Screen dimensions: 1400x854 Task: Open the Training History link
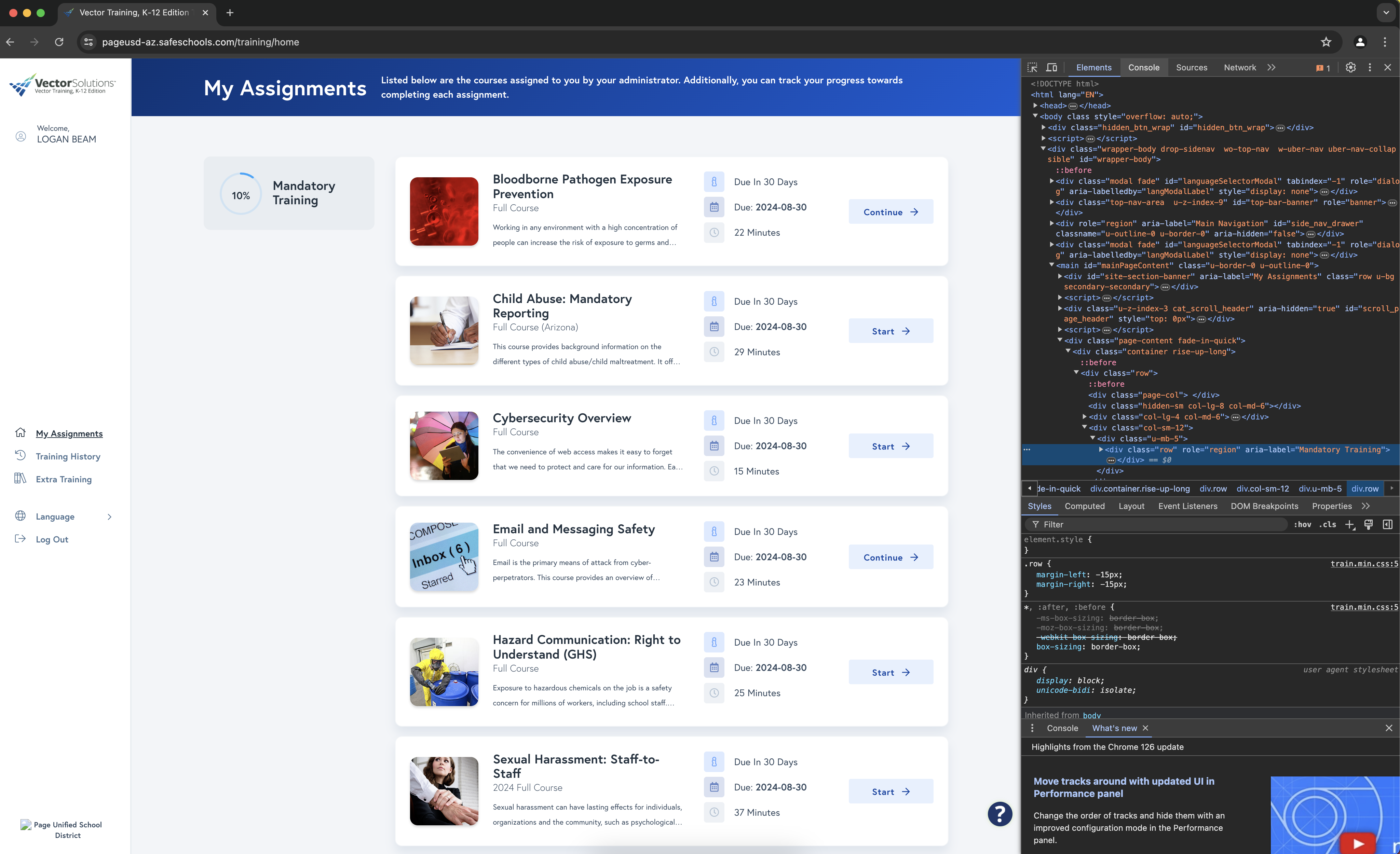[x=68, y=456]
